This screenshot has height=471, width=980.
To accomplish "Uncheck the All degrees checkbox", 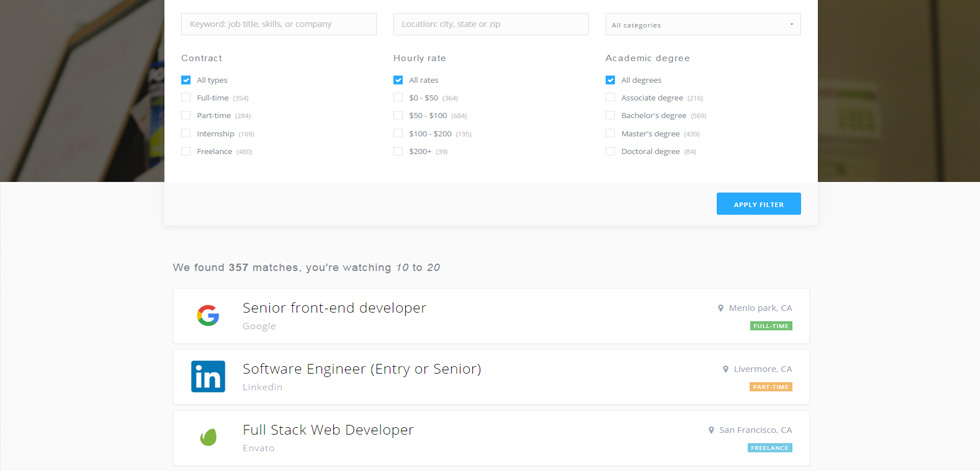I will 610,80.
